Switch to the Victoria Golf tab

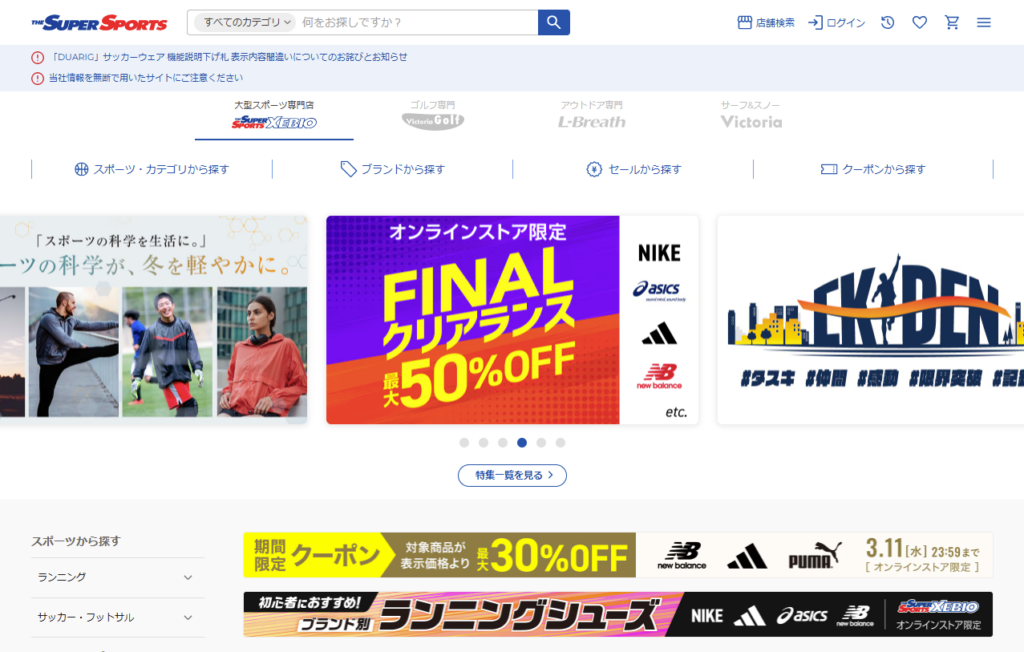(433, 116)
